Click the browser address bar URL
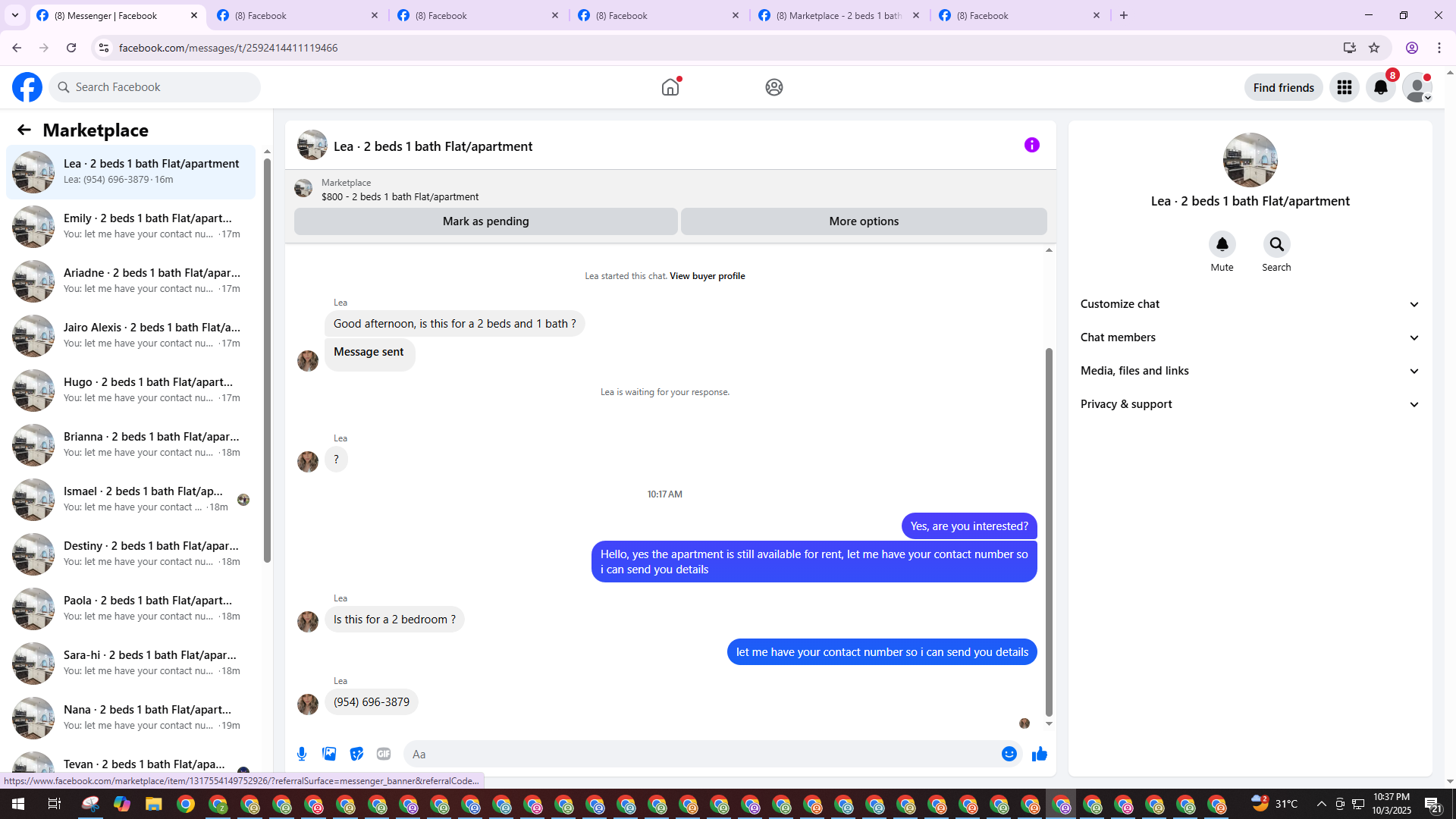Image resolution: width=1456 pixels, height=819 pixels. 228,48
